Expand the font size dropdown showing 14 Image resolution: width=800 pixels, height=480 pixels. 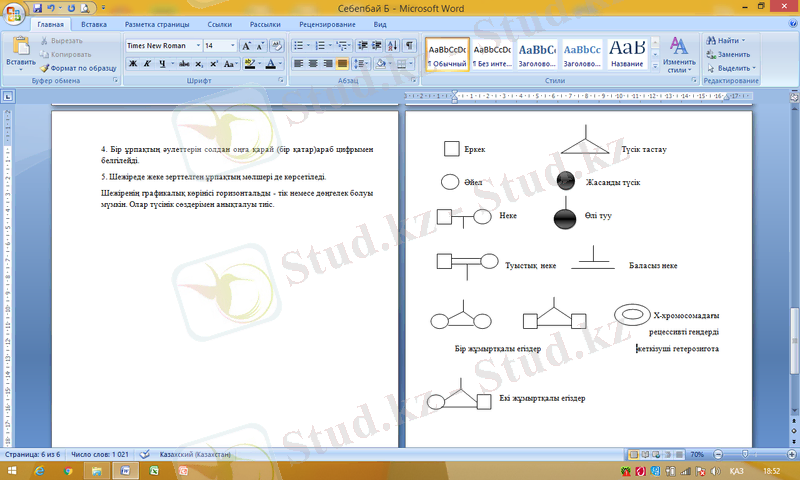click(x=233, y=45)
